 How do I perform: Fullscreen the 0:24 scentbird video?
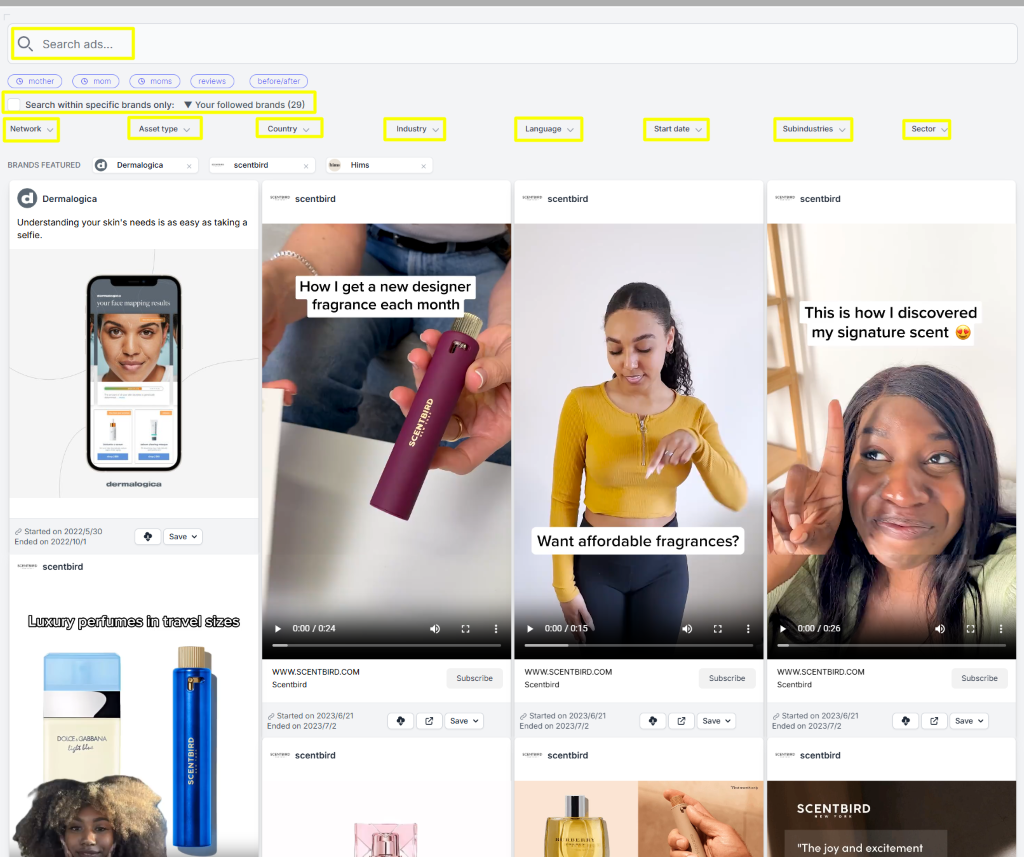466,628
